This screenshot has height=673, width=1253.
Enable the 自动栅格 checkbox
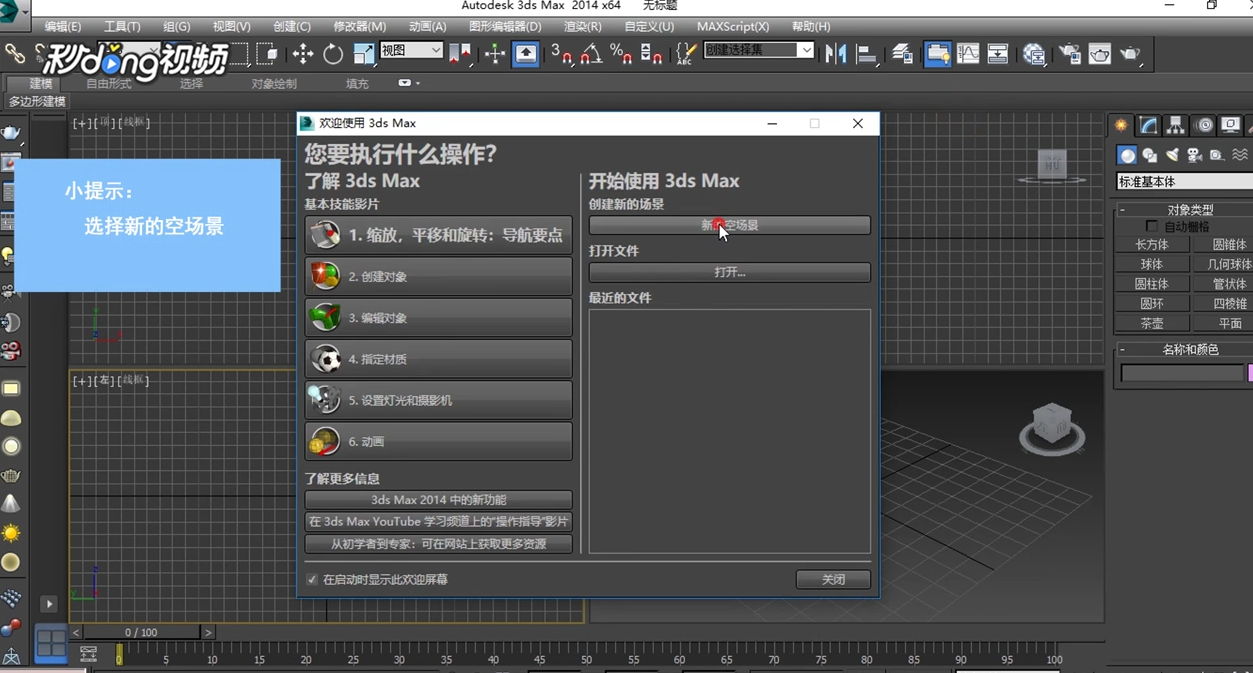[x=1152, y=227]
